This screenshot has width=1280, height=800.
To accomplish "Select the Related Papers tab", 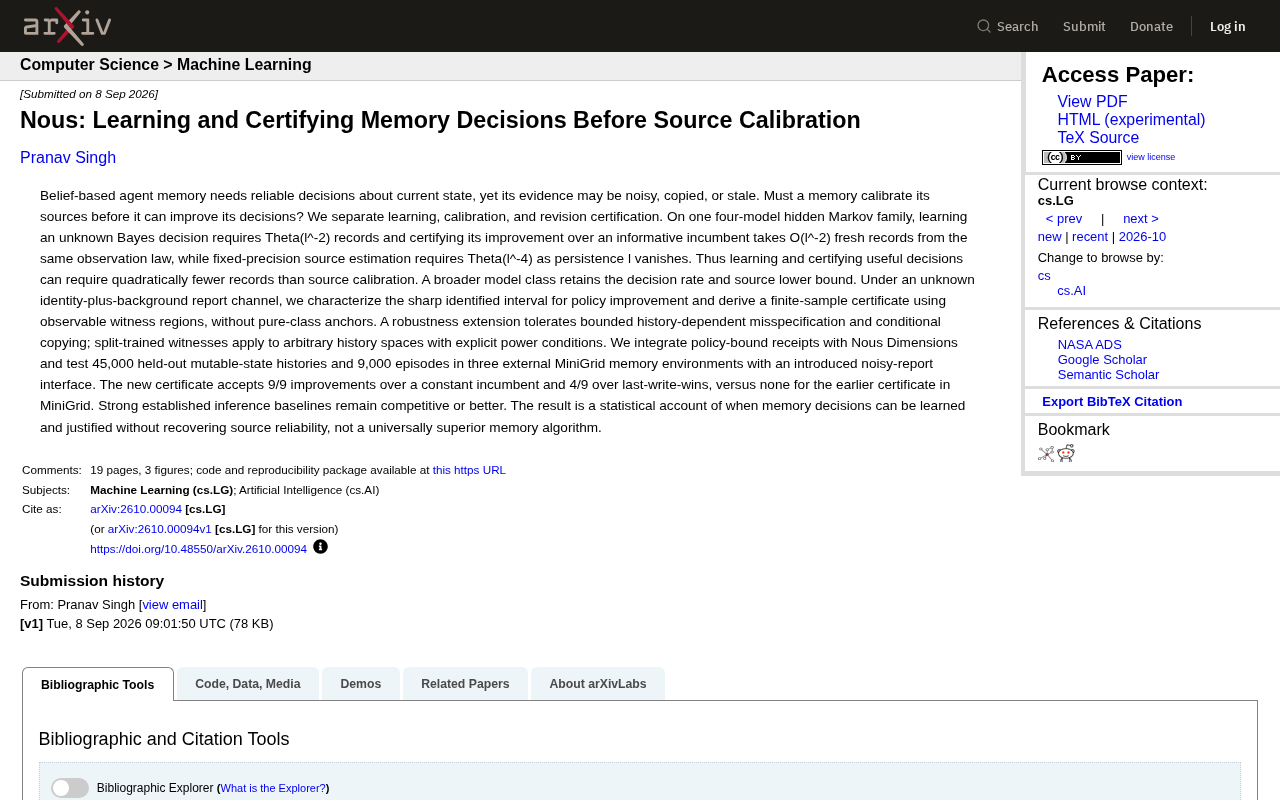I will (465, 684).
